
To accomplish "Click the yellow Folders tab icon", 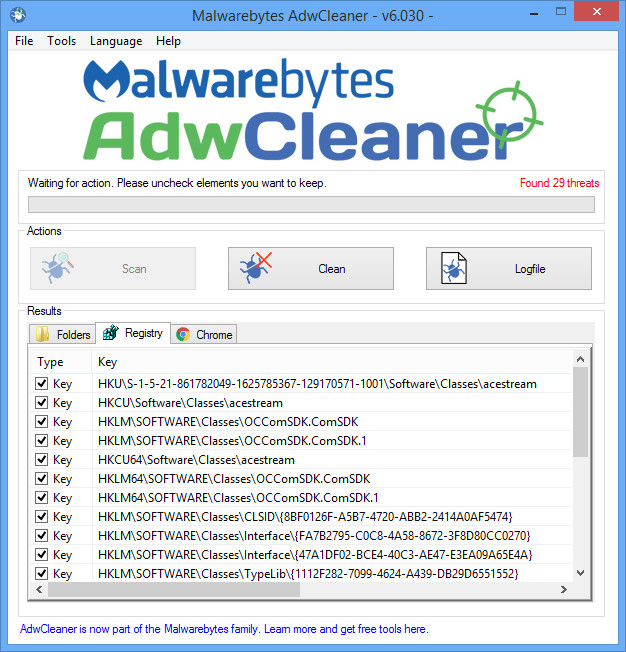I will (42, 334).
